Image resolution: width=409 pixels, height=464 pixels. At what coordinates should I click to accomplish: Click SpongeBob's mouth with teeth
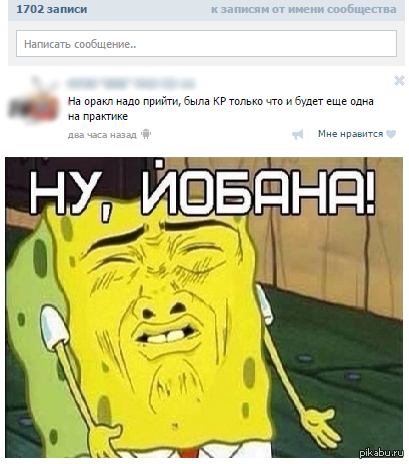click(x=168, y=335)
